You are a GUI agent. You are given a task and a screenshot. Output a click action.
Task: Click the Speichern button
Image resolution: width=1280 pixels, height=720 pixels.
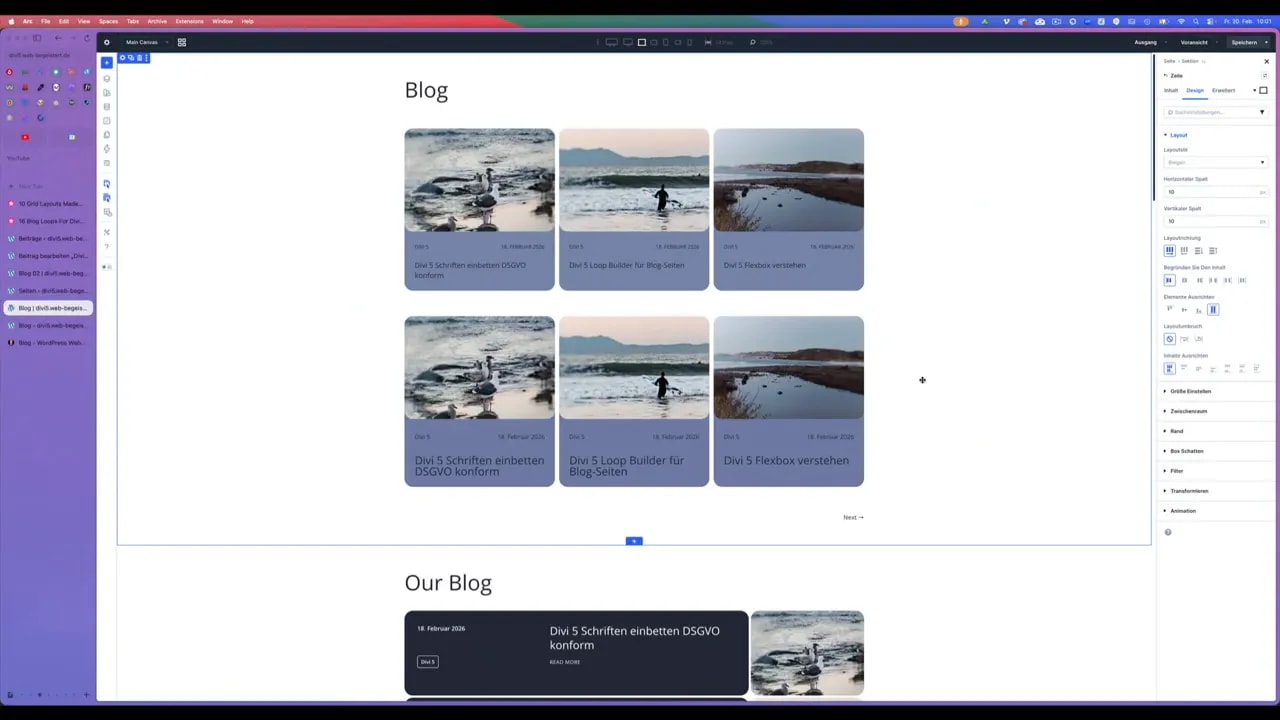[1244, 42]
